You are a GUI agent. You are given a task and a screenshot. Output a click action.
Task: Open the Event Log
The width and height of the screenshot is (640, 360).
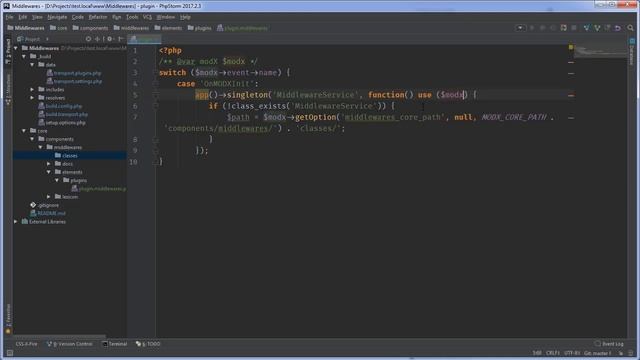[x=609, y=344]
